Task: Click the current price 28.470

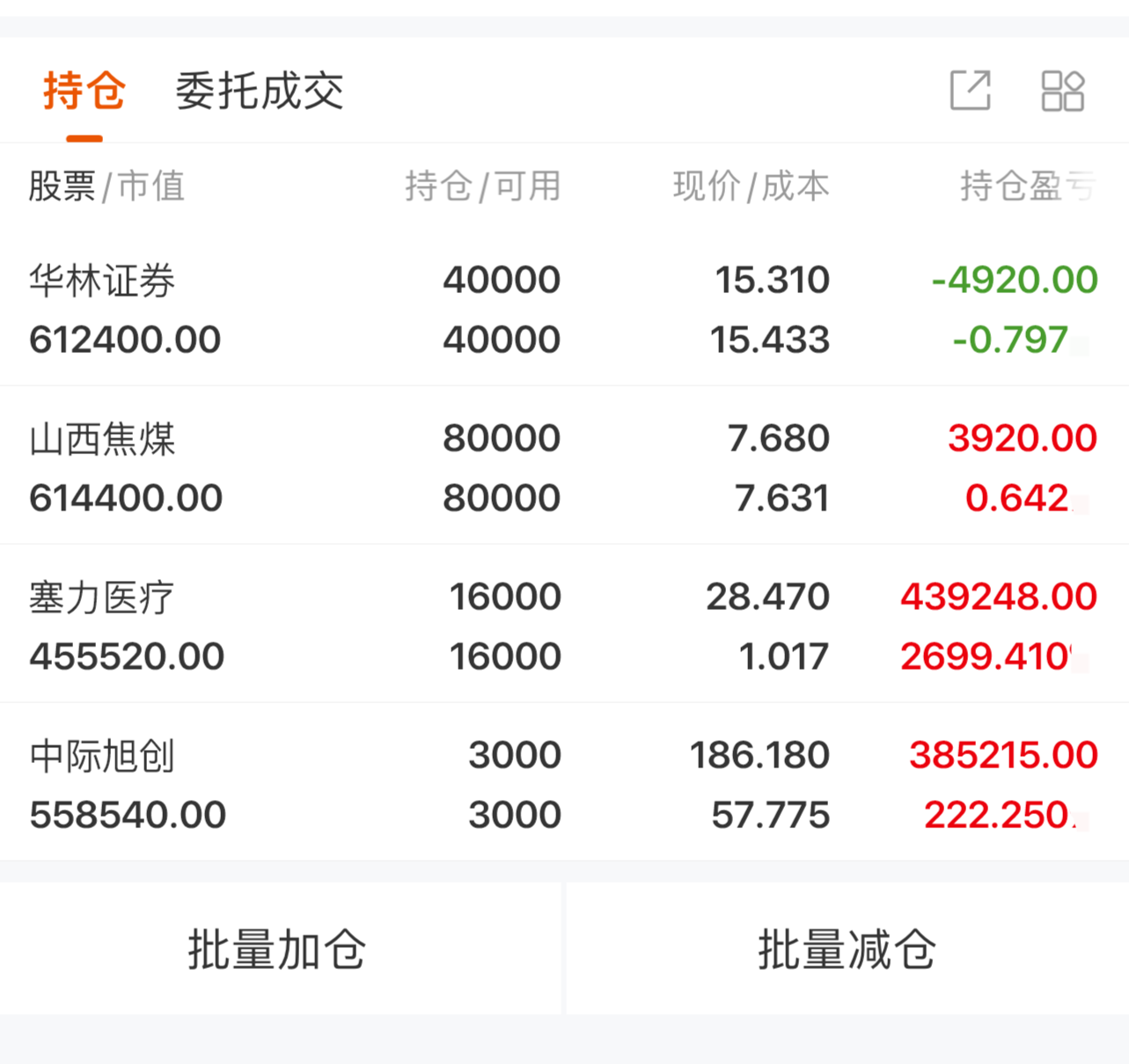Action: (x=768, y=597)
